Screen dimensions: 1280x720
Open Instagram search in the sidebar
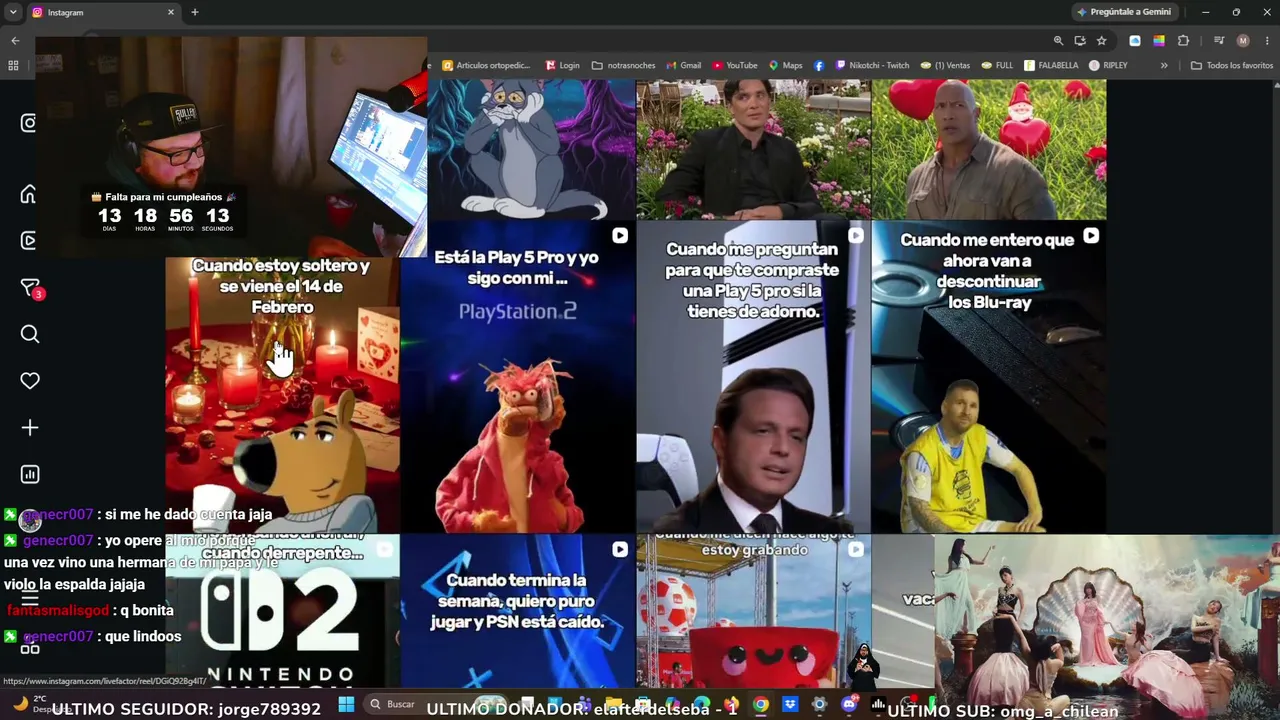[x=30, y=334]
